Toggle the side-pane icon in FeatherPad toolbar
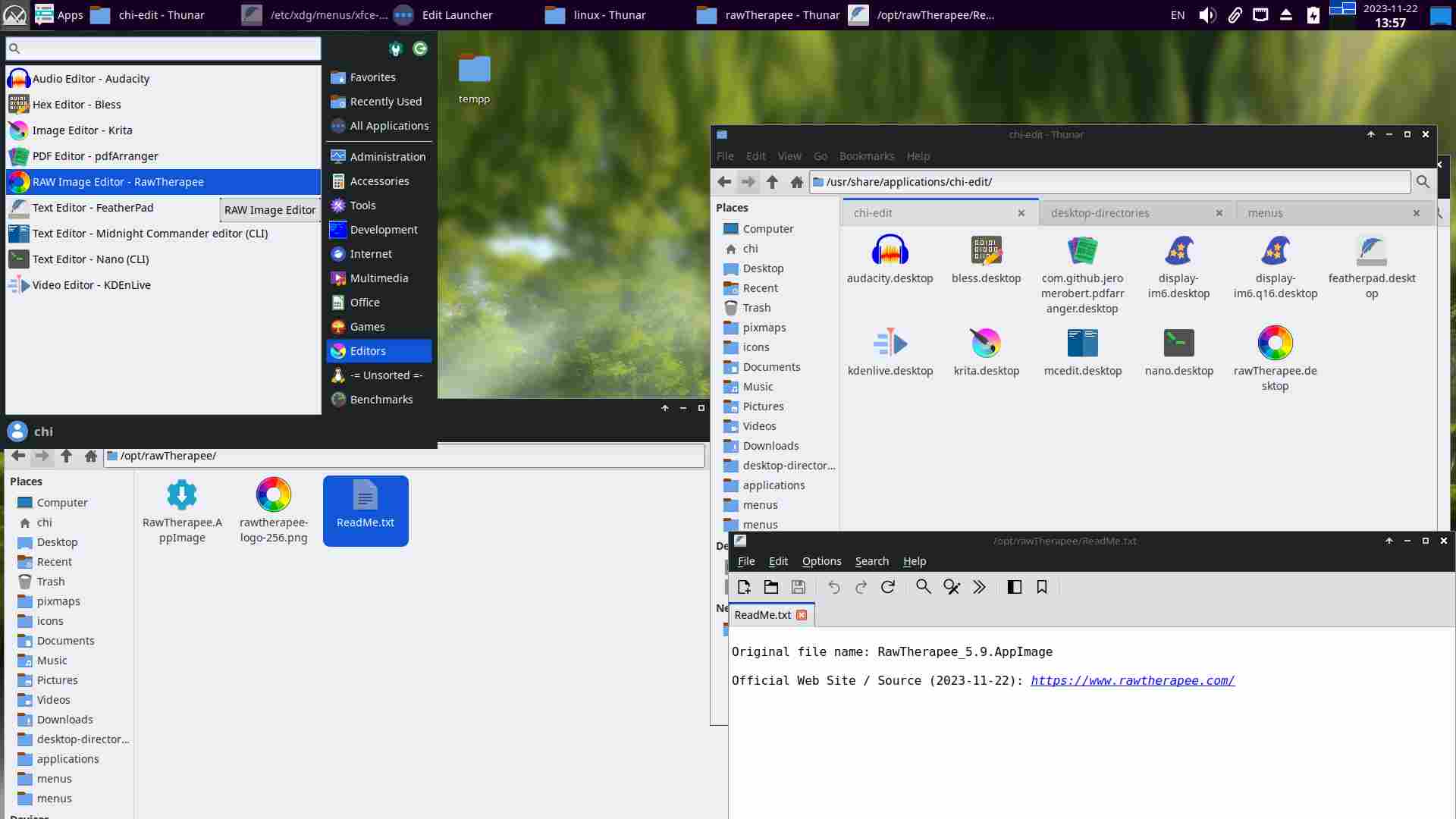The height and width of the screenshot is (819, 1456). click(x=1014, y=587)
